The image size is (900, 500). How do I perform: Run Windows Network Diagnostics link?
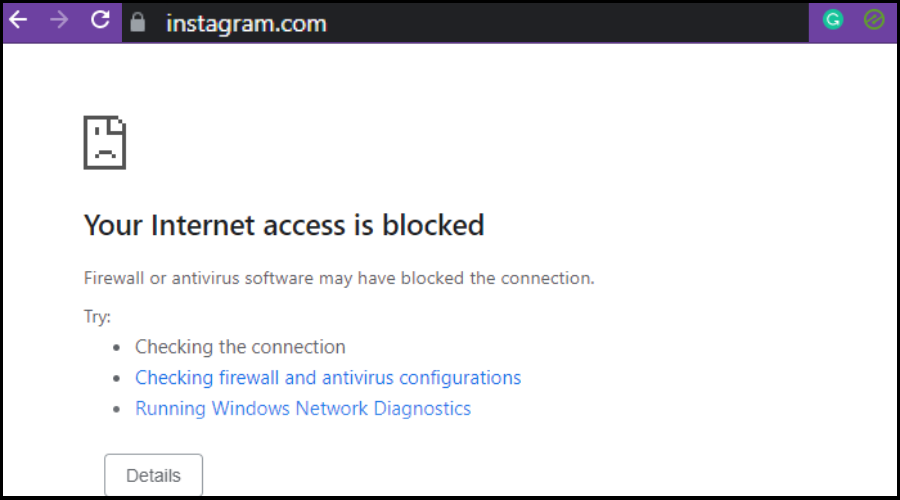pos(303,408)
